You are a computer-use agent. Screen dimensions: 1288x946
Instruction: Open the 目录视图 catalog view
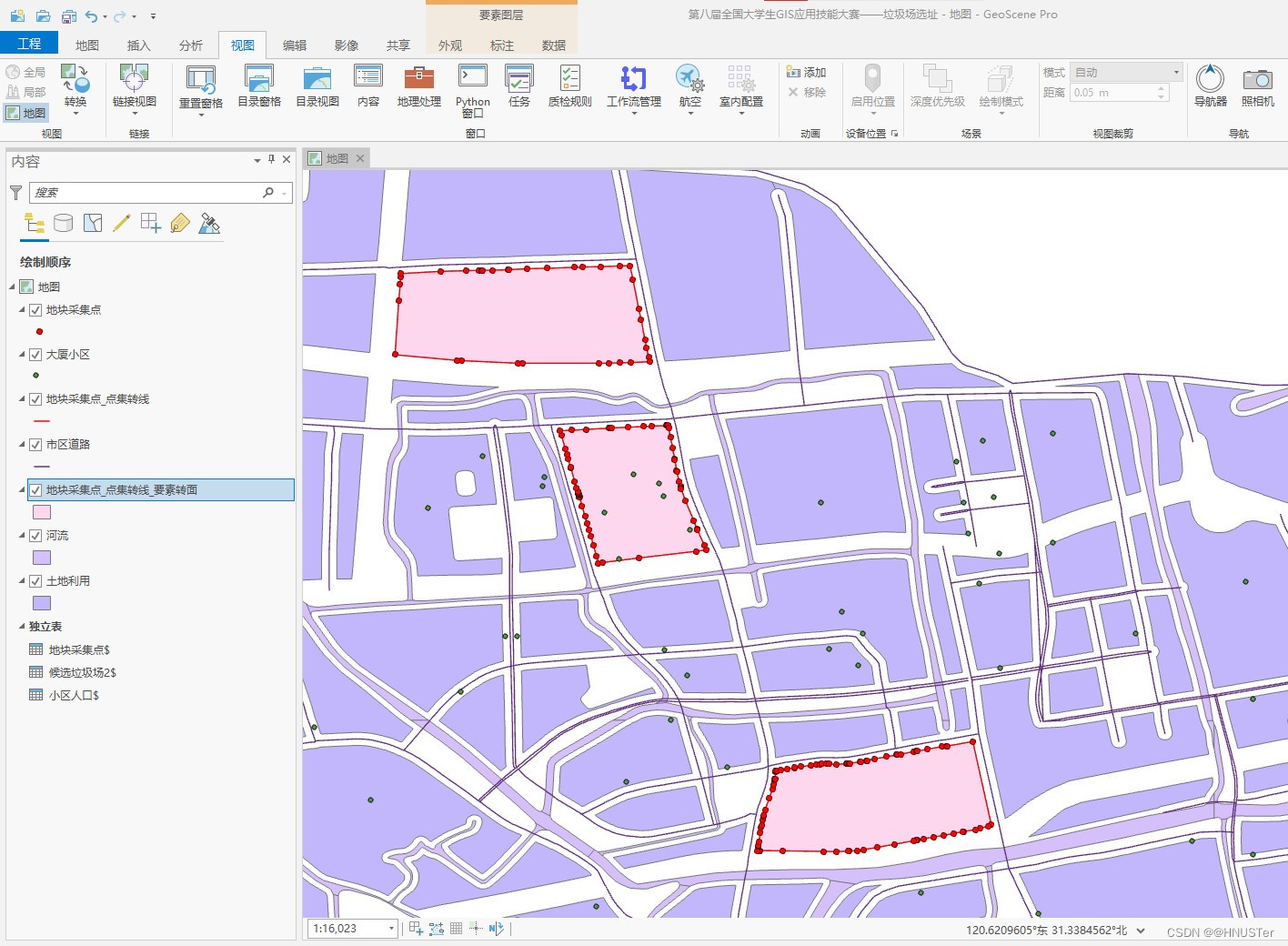[x=317, y=86]
